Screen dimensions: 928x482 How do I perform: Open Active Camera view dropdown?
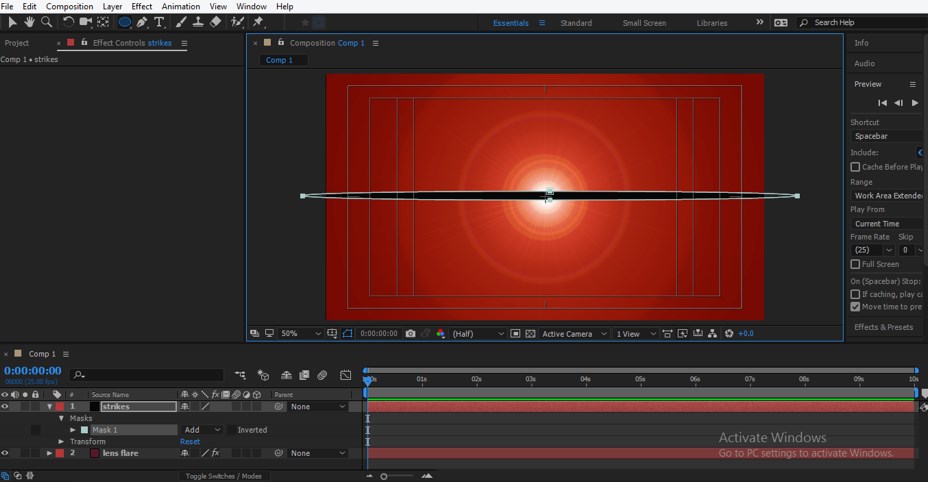tap(574, 333)
